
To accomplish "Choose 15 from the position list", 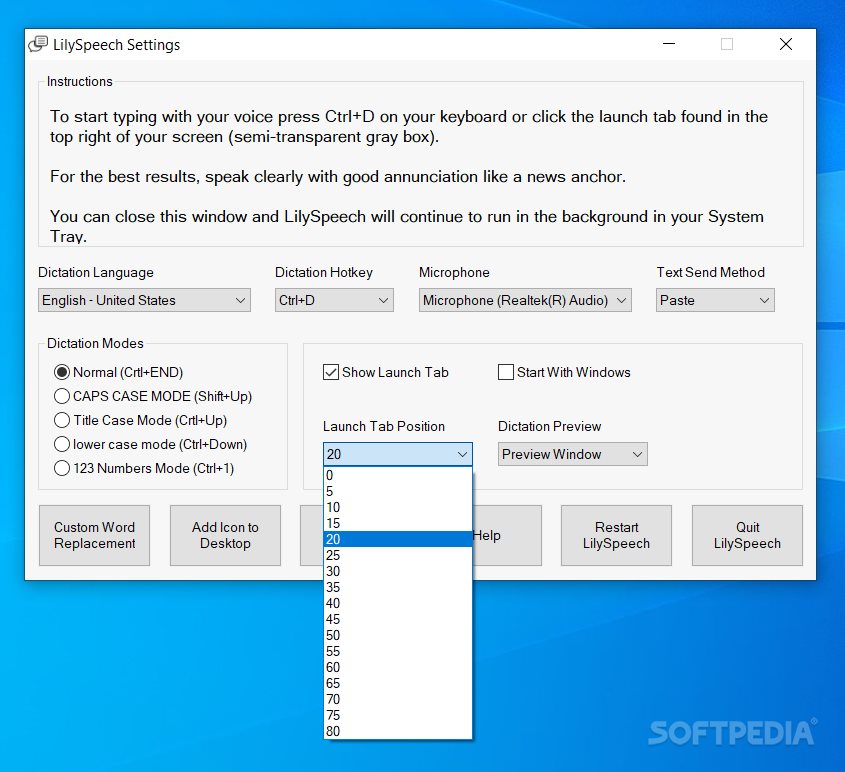I will tap(398, 523).
